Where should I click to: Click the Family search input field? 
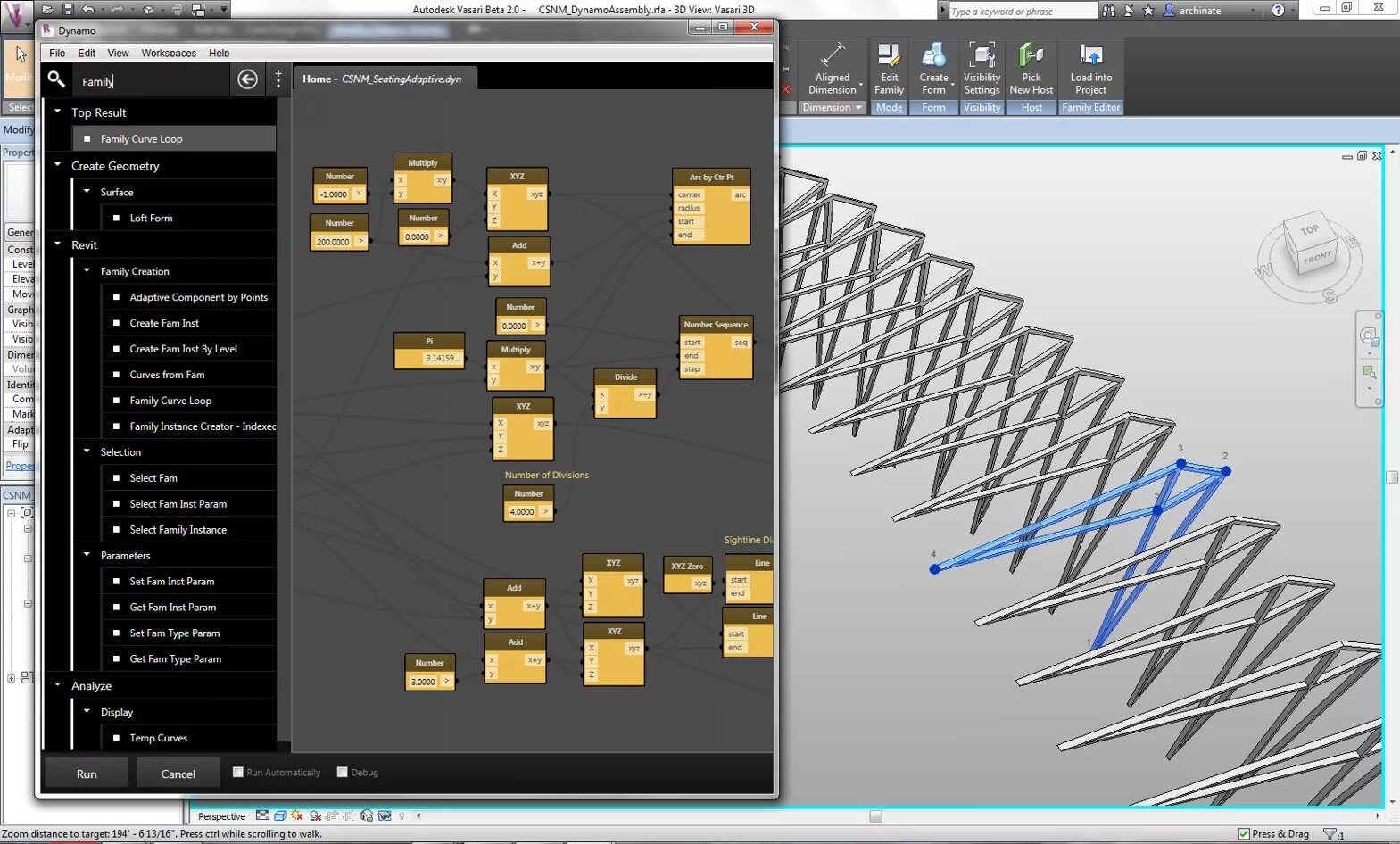pos(152,81)
